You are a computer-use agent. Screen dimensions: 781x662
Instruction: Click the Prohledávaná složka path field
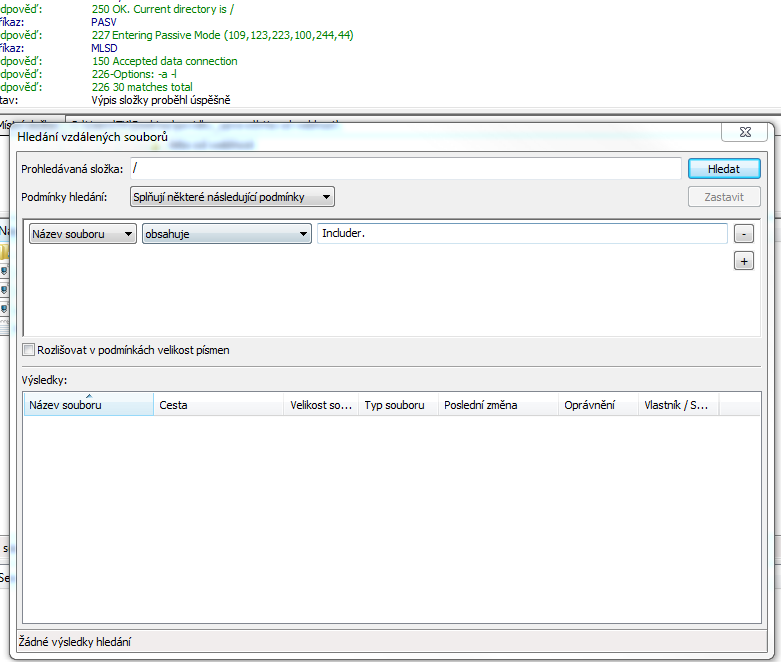[405, 169]
